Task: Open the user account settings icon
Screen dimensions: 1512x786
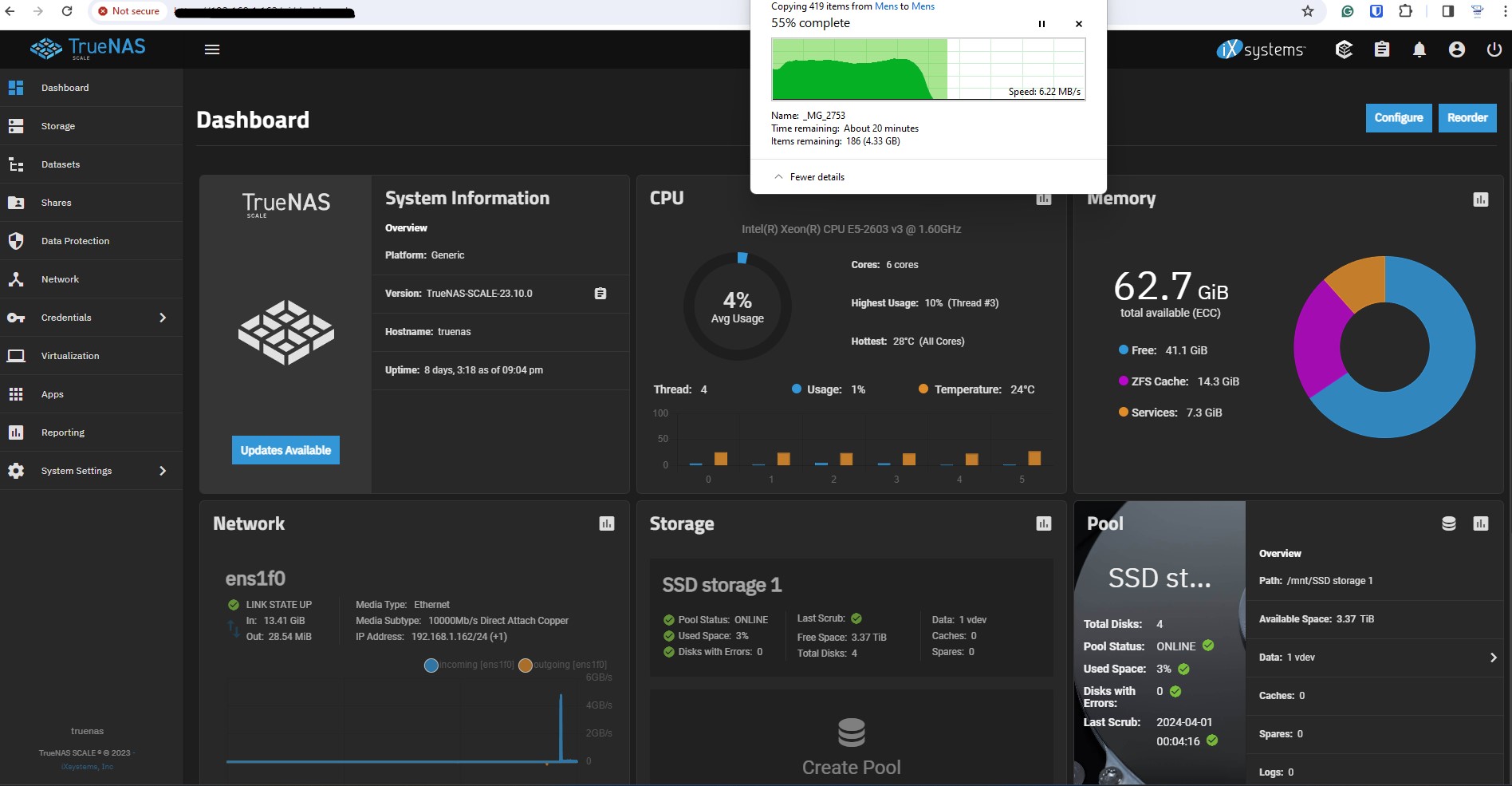Action: [1456, 49]
